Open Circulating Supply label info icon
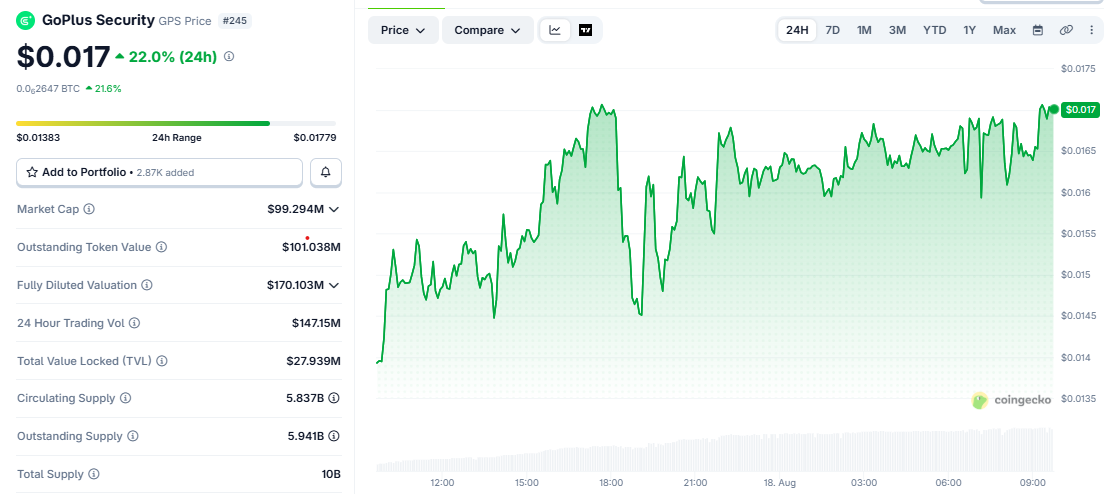Viewport: 1105px width, 494px height. [x=125, y=398]
